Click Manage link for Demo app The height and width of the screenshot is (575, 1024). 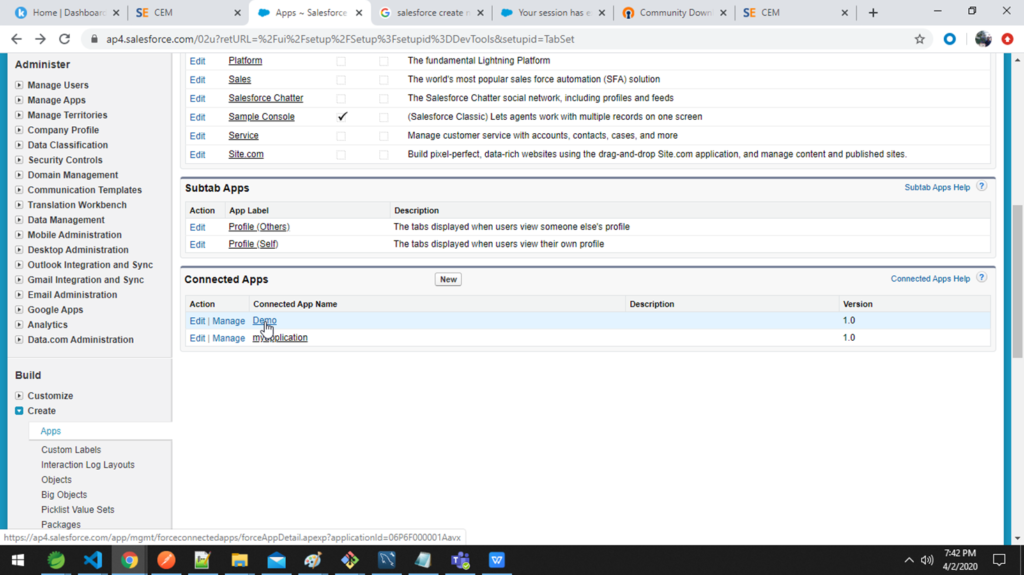[x=229, y=321]
